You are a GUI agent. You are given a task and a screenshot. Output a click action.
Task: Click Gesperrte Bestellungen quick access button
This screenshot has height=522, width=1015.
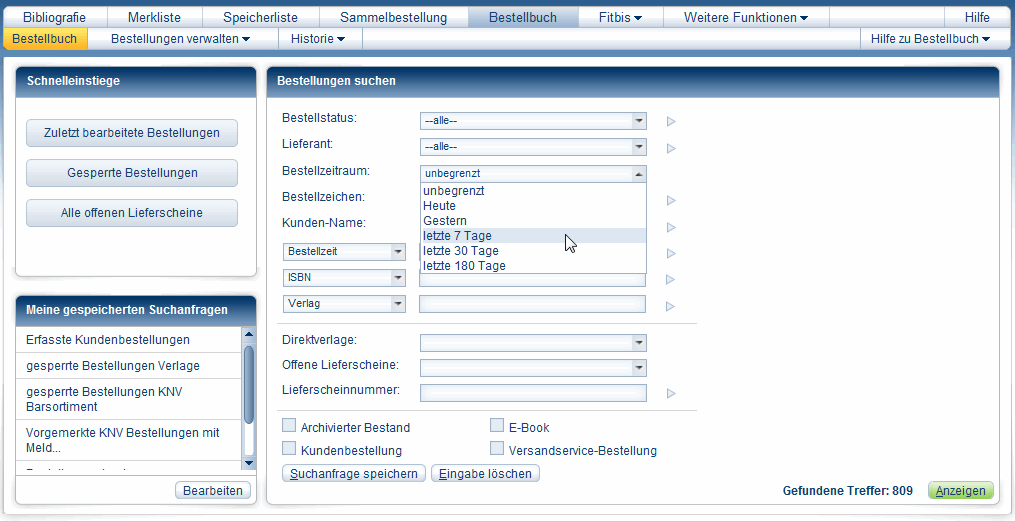tap(132, 173)
